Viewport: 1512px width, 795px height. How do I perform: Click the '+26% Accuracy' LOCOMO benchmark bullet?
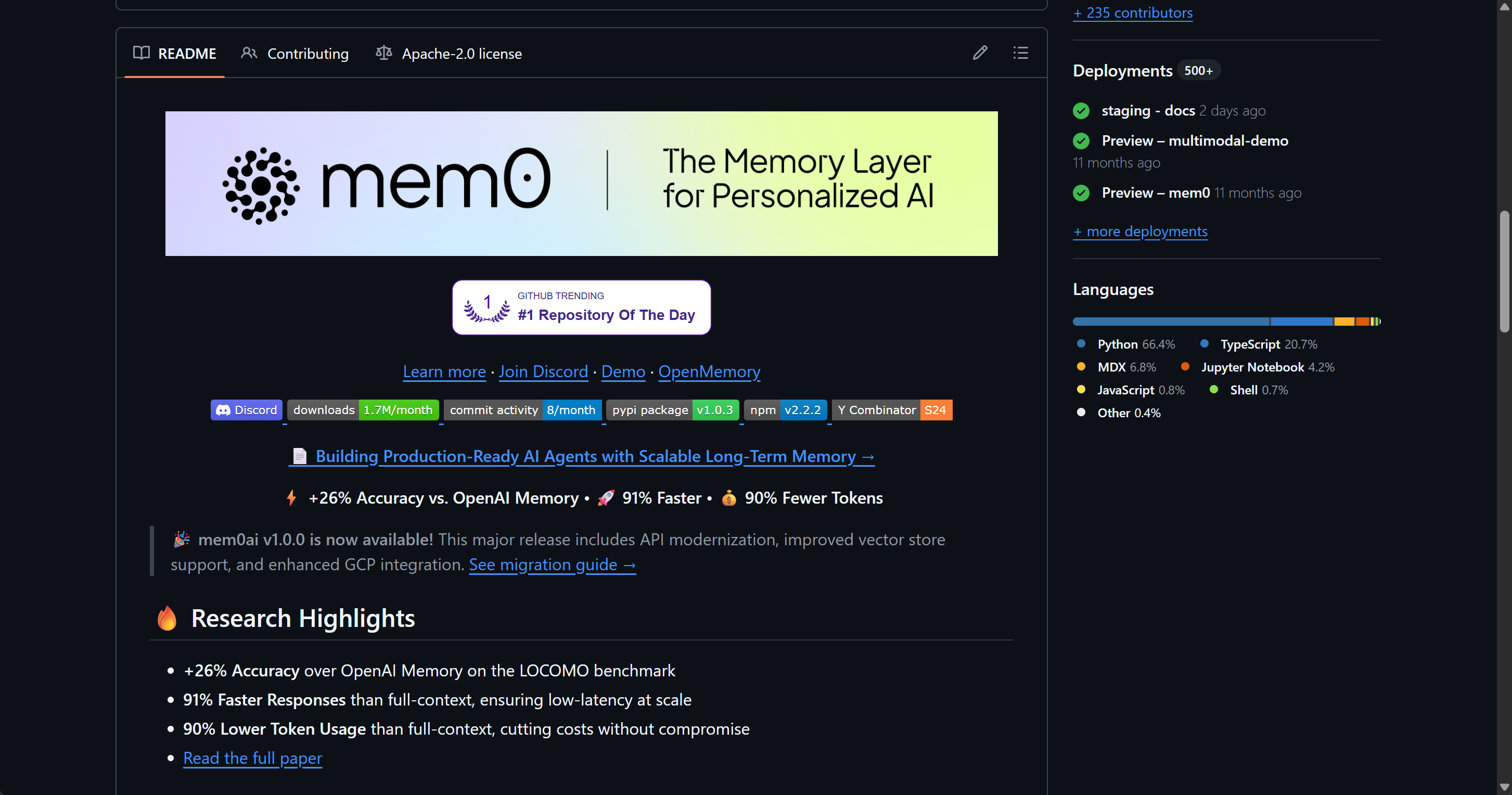click(430, 671)
